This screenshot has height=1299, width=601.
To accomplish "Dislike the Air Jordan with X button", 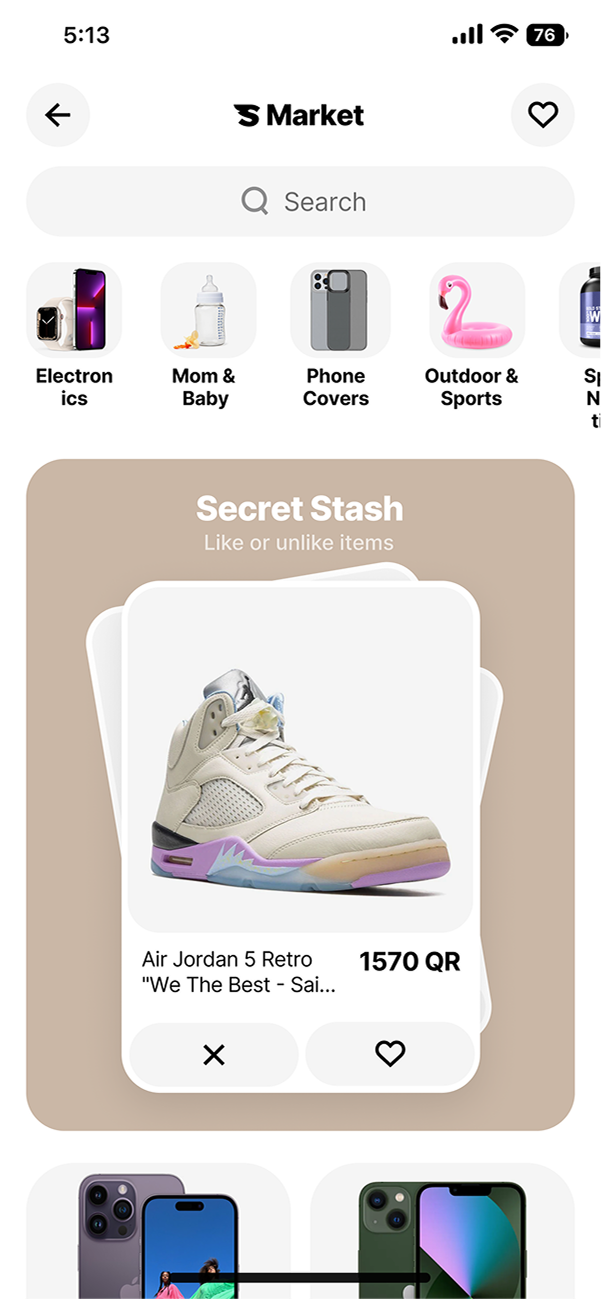I will pos(214,1054).
